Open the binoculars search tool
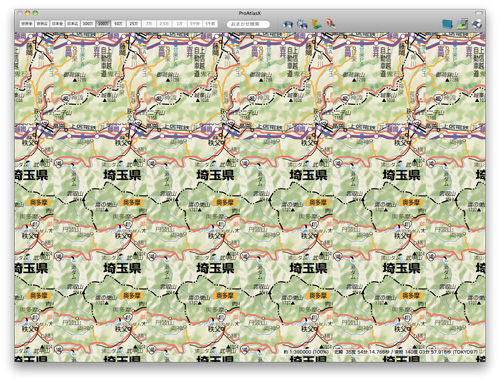 point(288,24)
